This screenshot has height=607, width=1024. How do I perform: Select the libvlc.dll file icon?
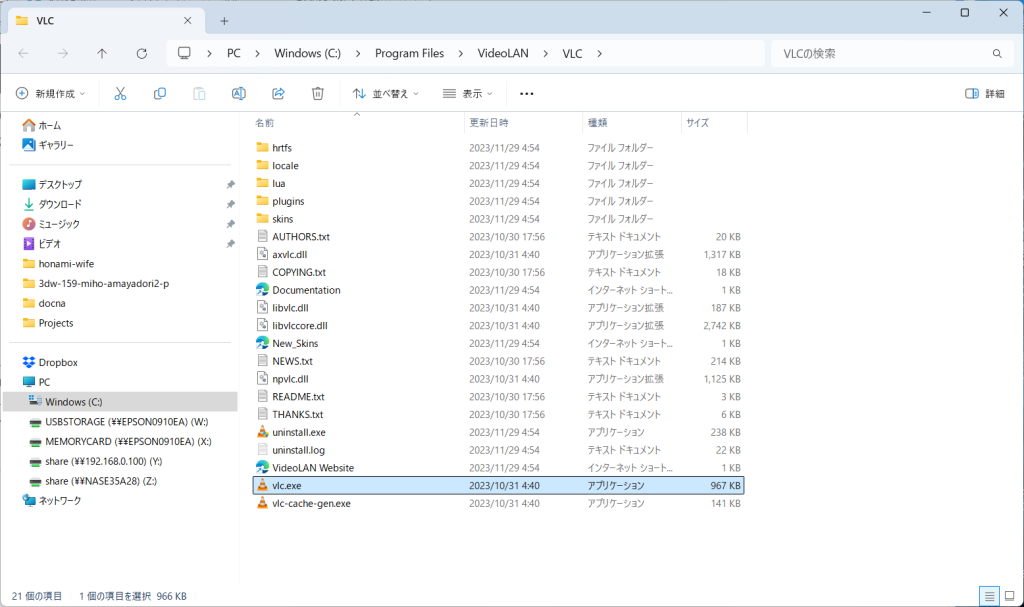263,307
